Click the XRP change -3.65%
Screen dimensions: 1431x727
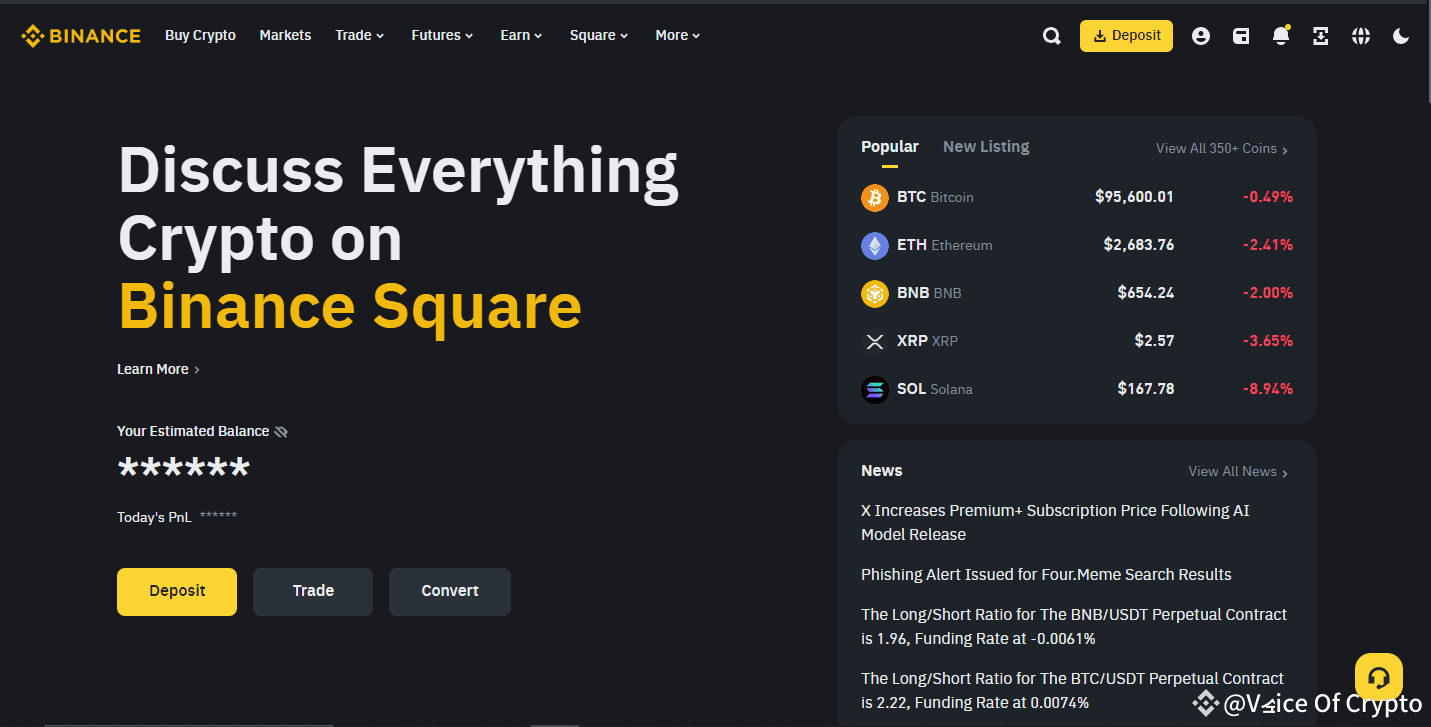coord(1268,341)
